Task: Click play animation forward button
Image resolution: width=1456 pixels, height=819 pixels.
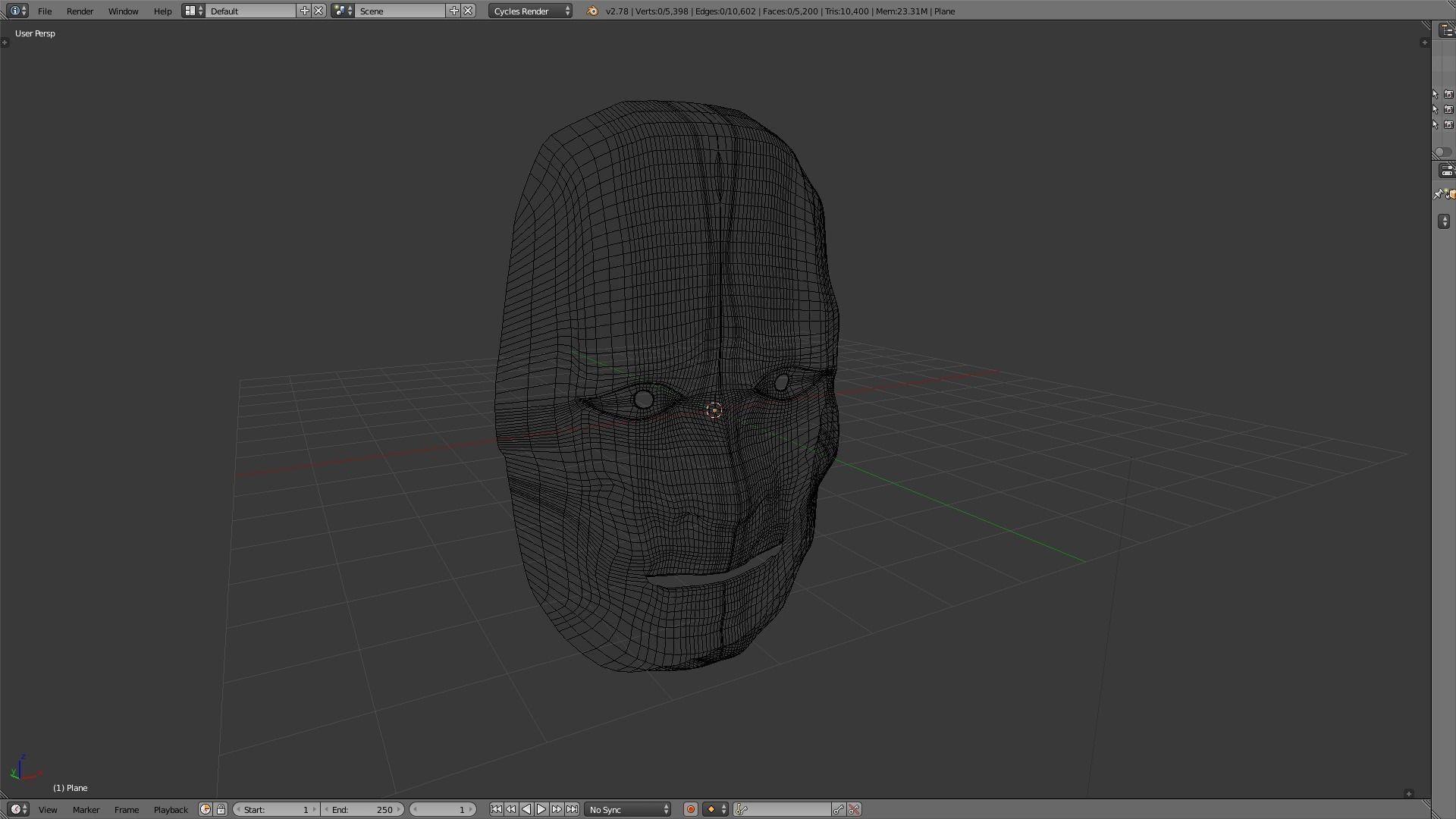Action: pyautogui.click(x=541, y=809)
